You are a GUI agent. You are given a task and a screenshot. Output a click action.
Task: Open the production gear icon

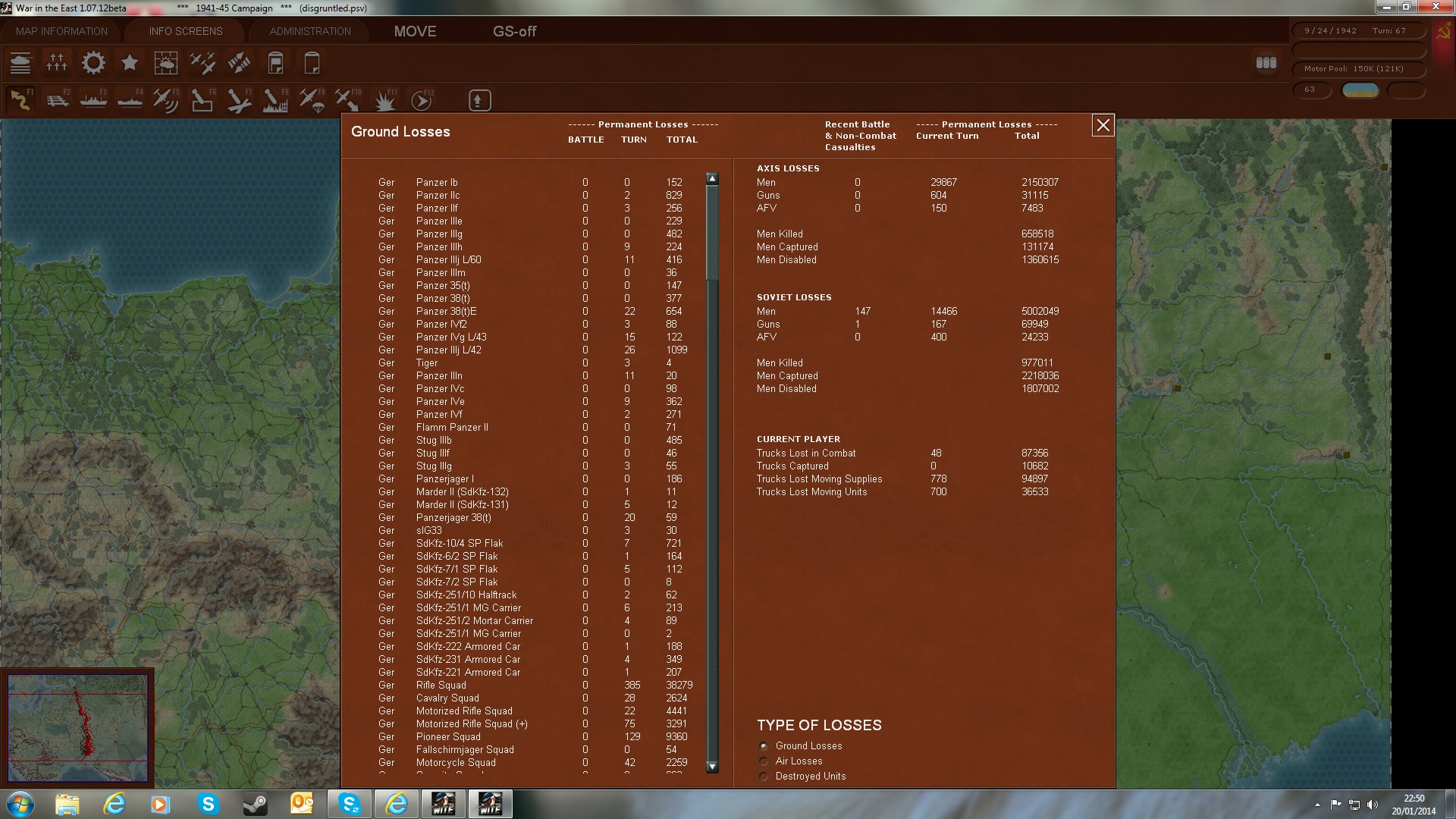93,63
